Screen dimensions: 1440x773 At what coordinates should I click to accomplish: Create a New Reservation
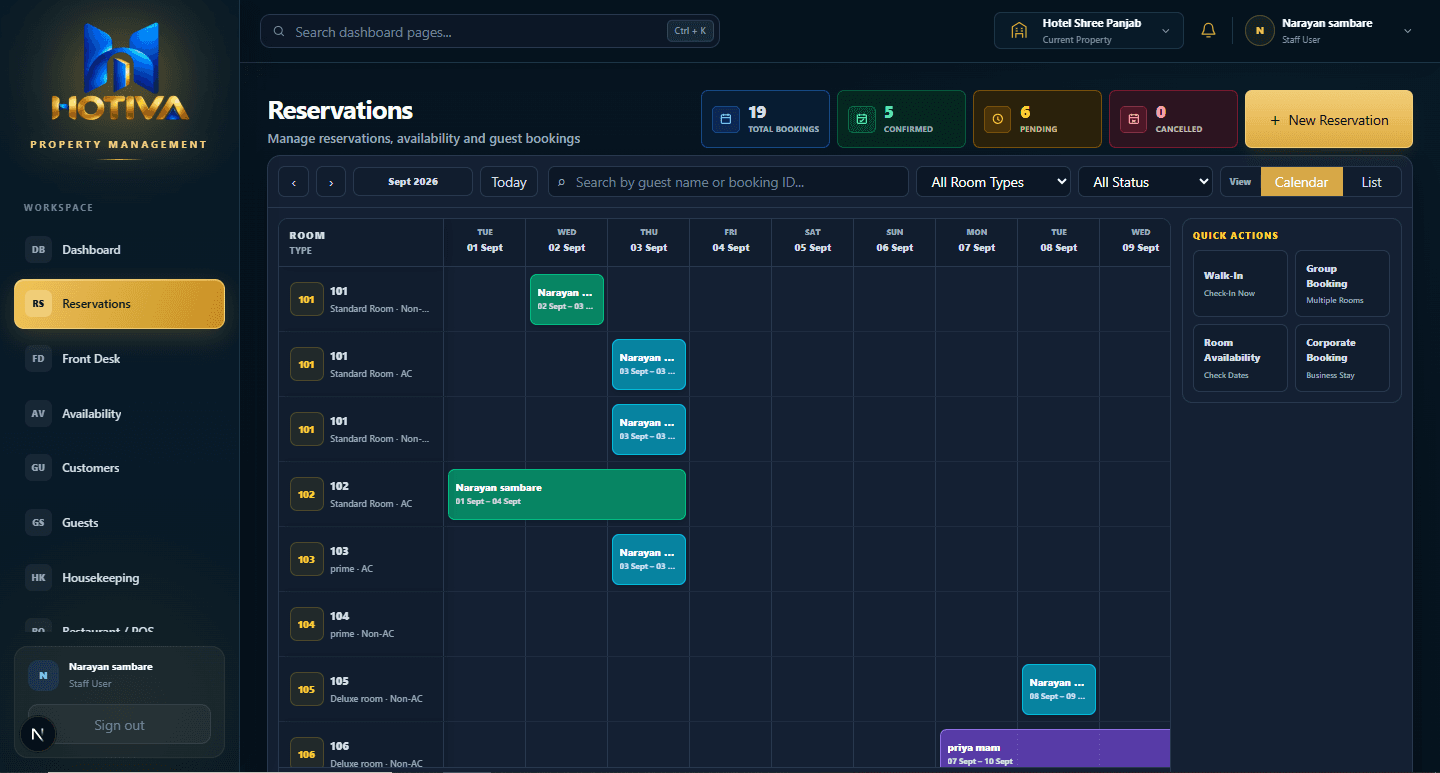point(1329,120)
